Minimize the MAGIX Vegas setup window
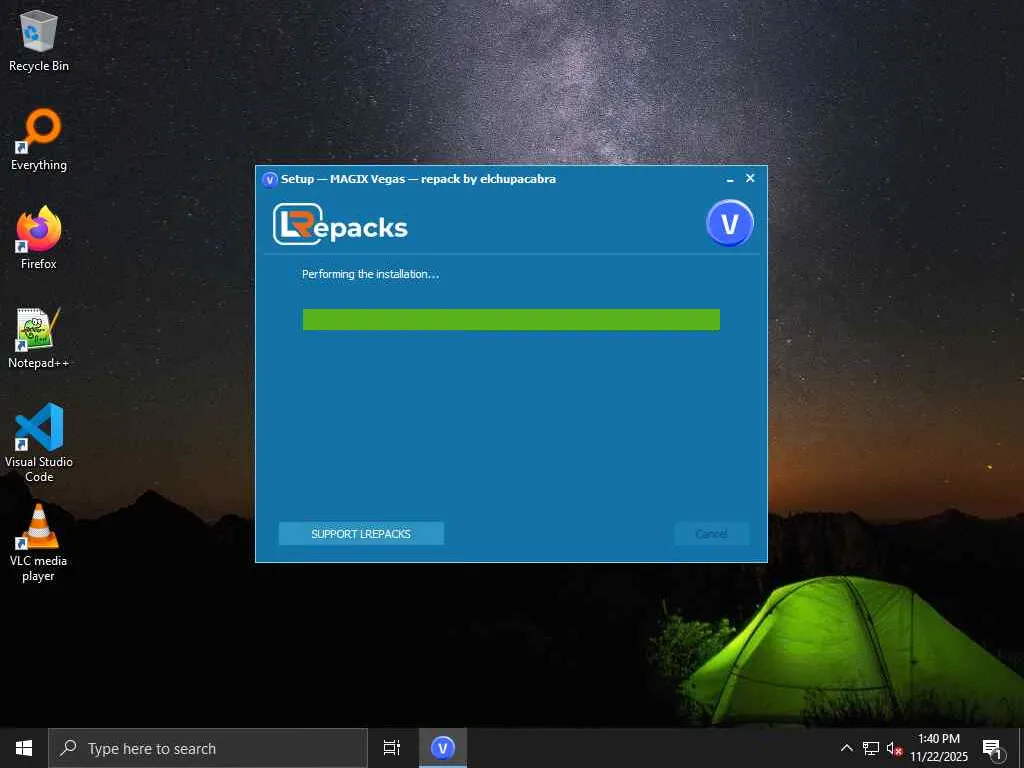 click(x=730, y=179)
